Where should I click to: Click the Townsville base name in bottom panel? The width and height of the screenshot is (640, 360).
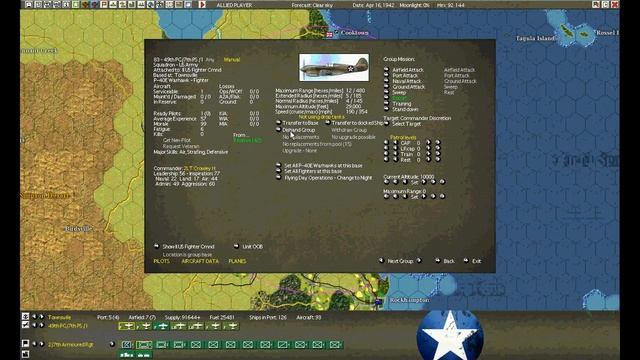(x=59, y=317)
